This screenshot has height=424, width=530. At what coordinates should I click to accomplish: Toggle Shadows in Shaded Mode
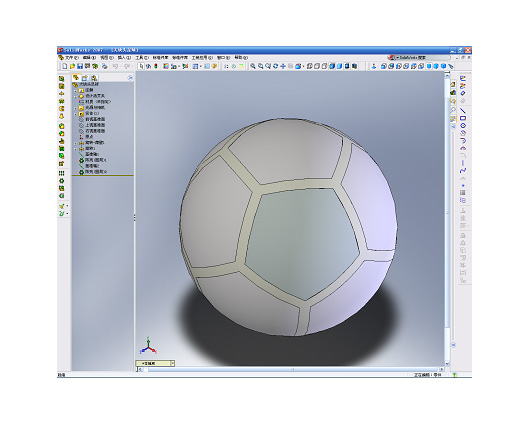pos(347,67)
